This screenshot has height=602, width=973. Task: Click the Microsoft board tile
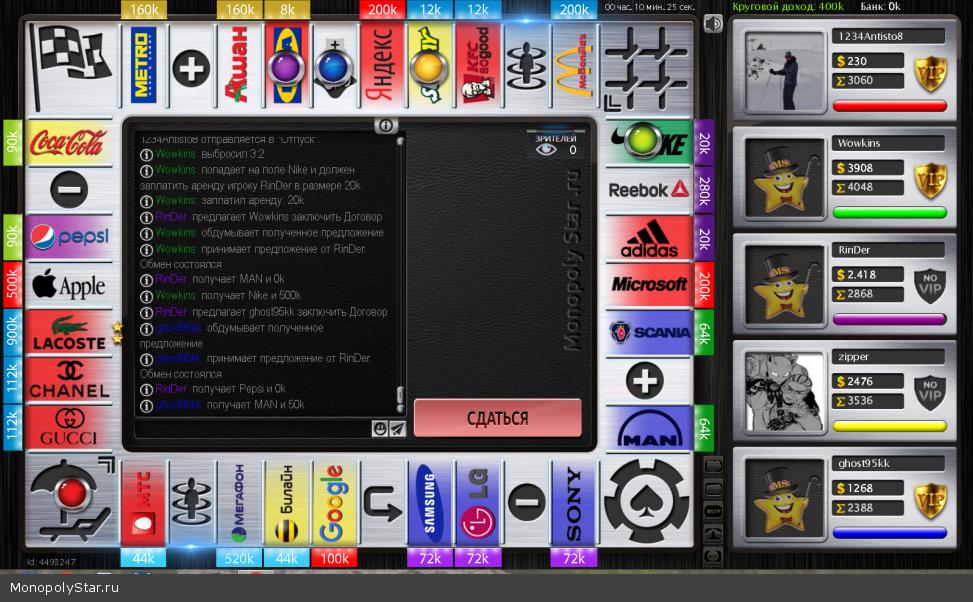point(648,285)
